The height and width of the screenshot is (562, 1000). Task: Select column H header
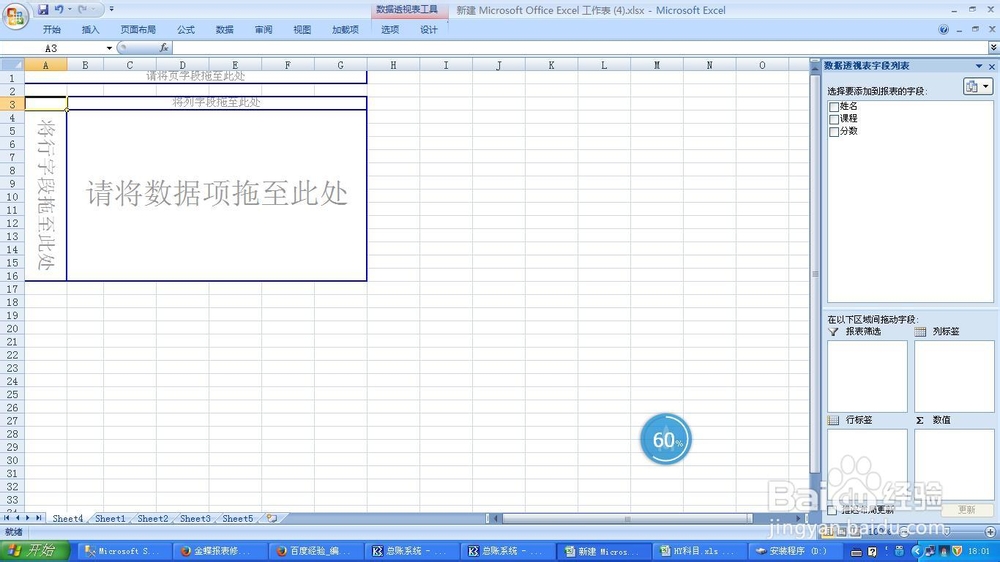pyautogui.click(x=393, y=65)
